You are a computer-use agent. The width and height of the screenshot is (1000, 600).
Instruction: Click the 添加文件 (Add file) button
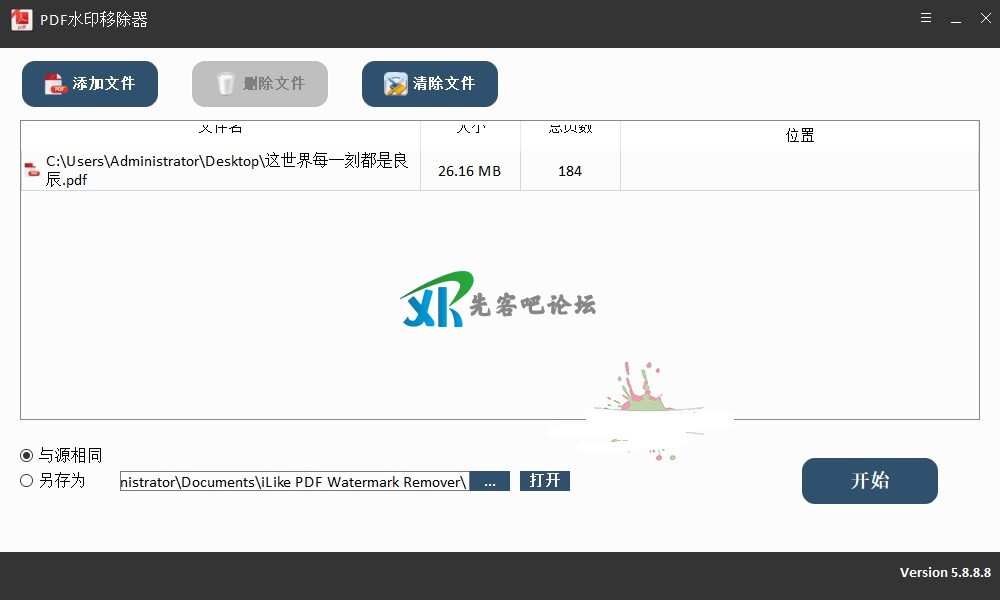(90, 84)
